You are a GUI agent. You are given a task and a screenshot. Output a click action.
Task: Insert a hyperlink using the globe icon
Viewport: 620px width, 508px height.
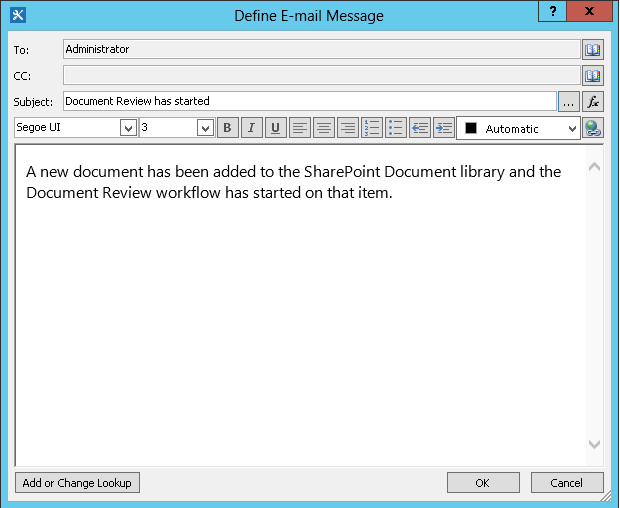point(593,128)
